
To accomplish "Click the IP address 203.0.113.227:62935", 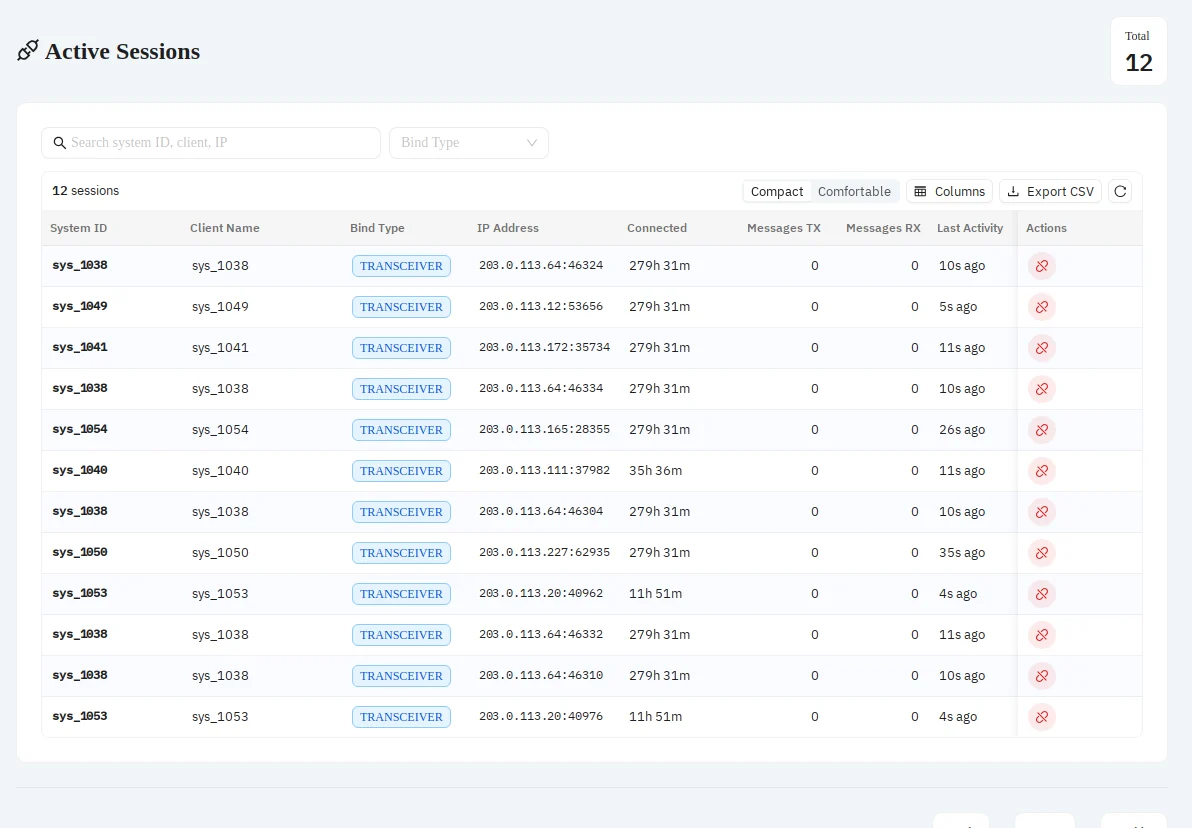I will (544, 553).
